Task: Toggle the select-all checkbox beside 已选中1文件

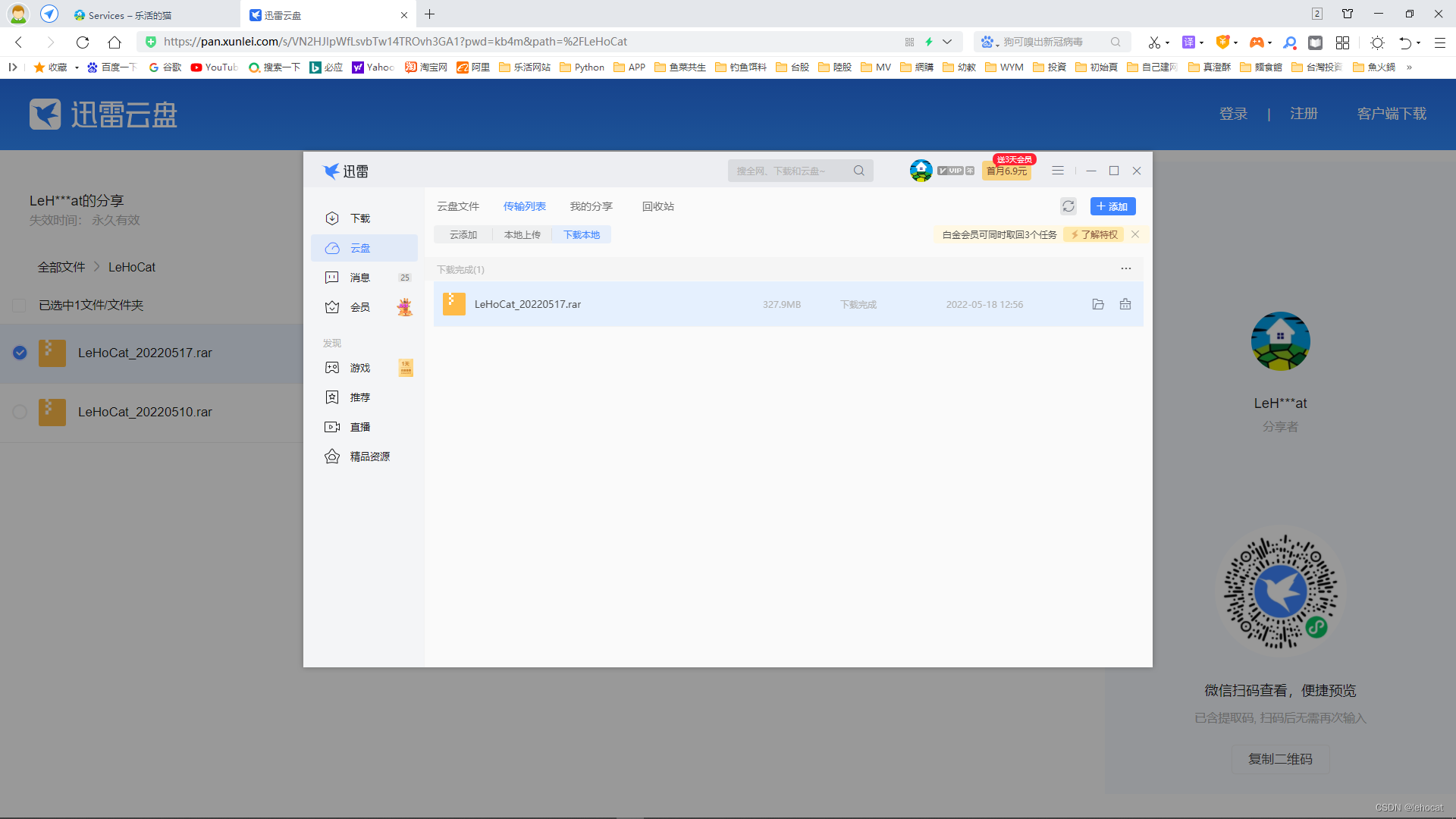Action: coord(20,305)
